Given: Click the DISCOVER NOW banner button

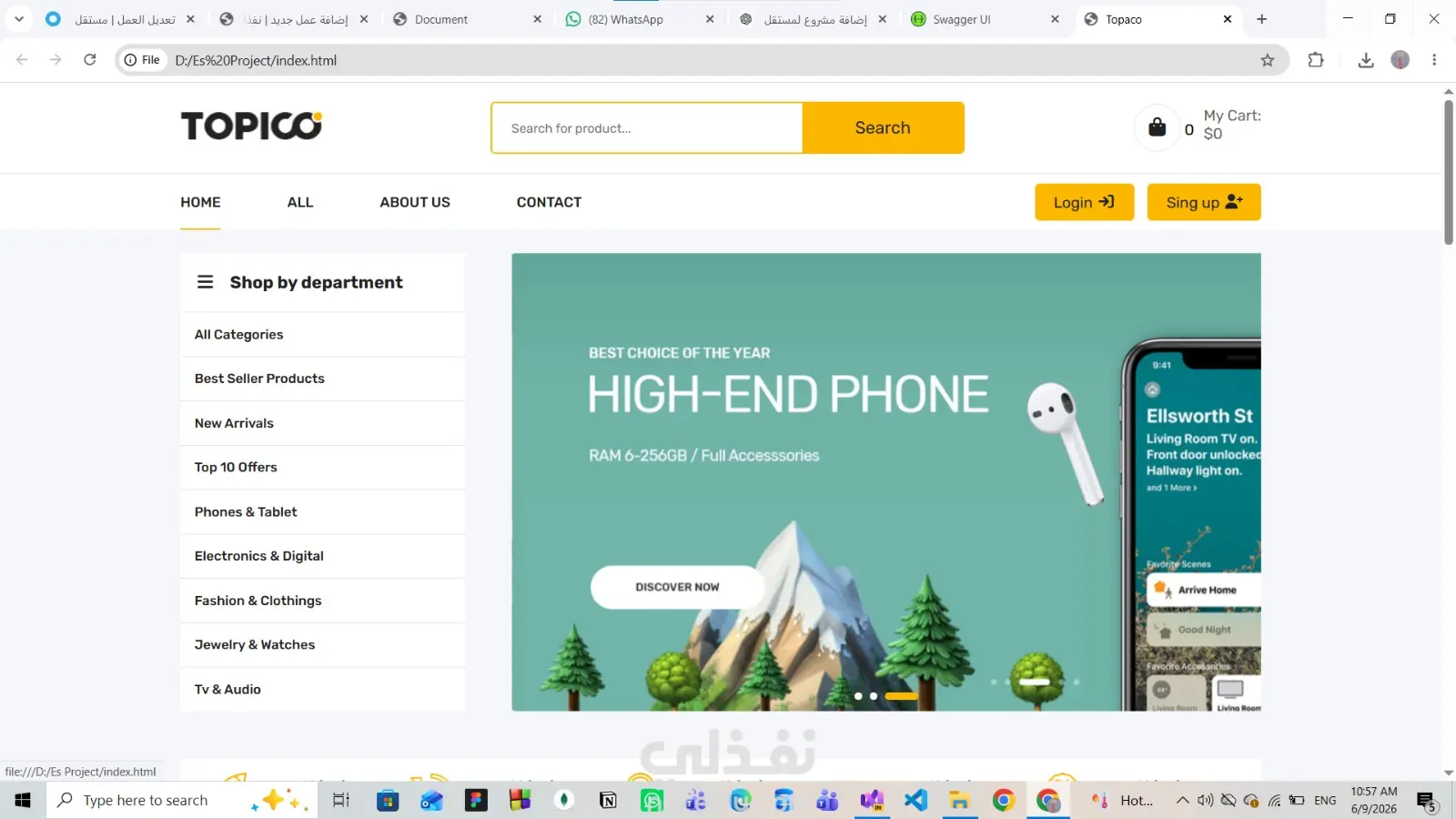Looking at the screenshot, I should [x=677, y=587].
